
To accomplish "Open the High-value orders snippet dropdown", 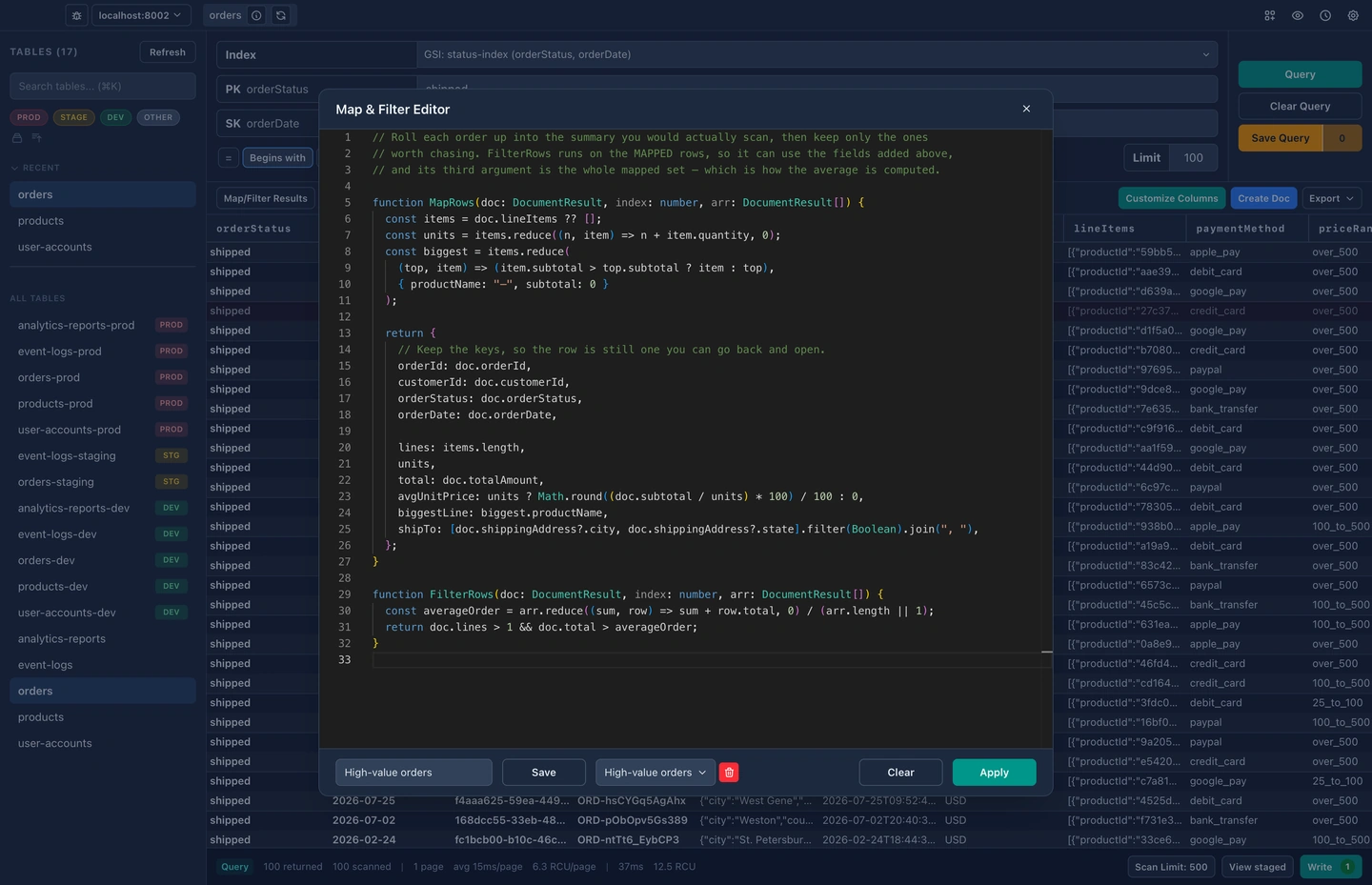I will click(x=656, y=773).
